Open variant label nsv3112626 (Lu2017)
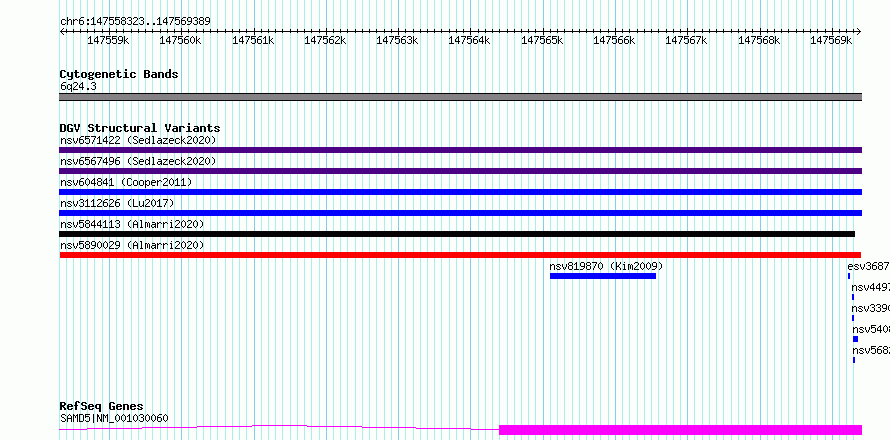 [x=117, y=203]
